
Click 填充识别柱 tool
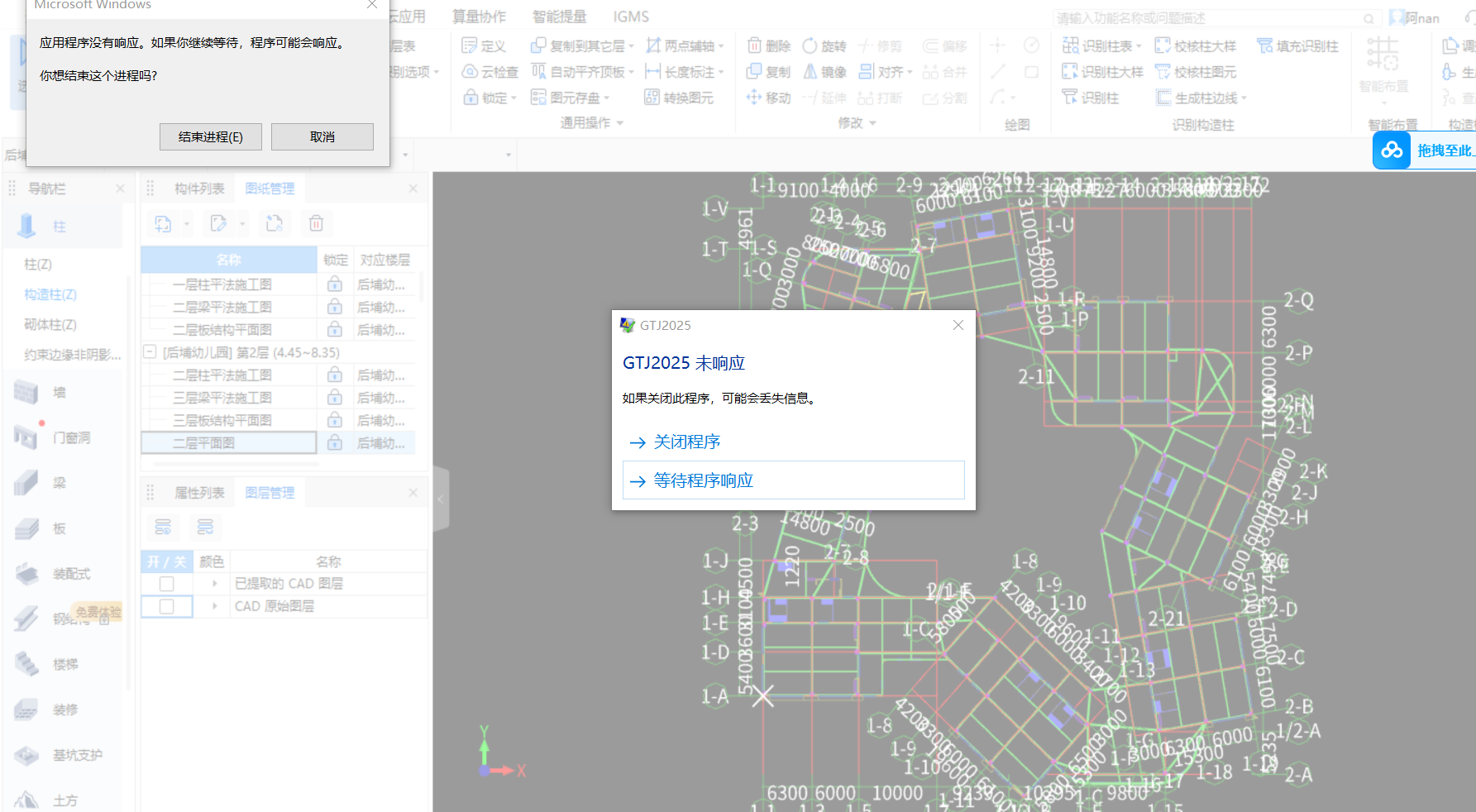click(x=1297, y=45)
